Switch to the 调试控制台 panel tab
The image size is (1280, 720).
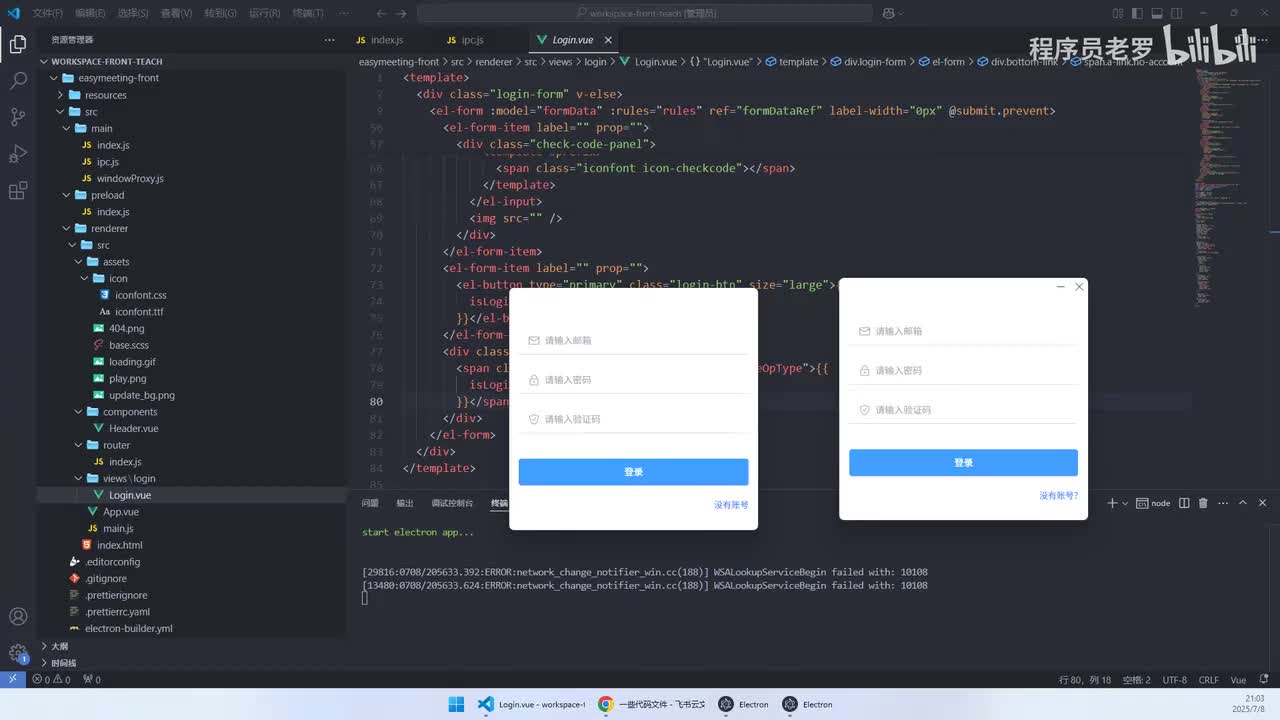point(452,503)
